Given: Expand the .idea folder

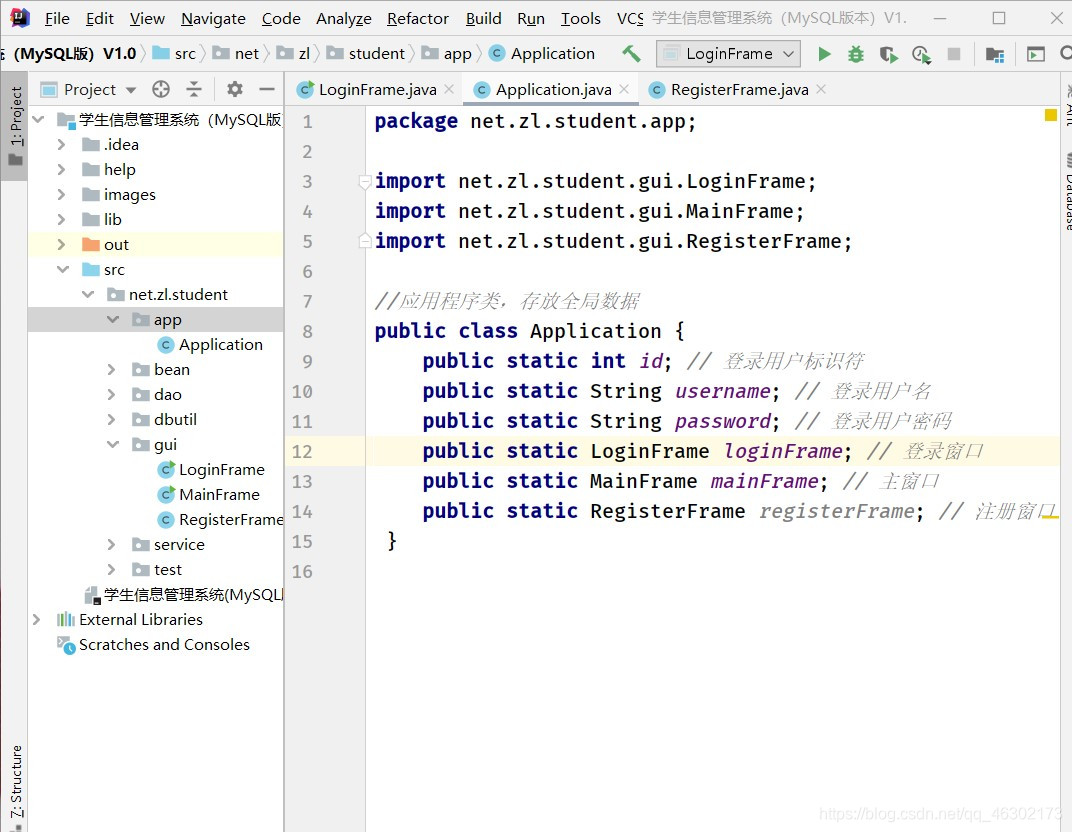Looking at the screenshot, I should click(x=62, y=144).
